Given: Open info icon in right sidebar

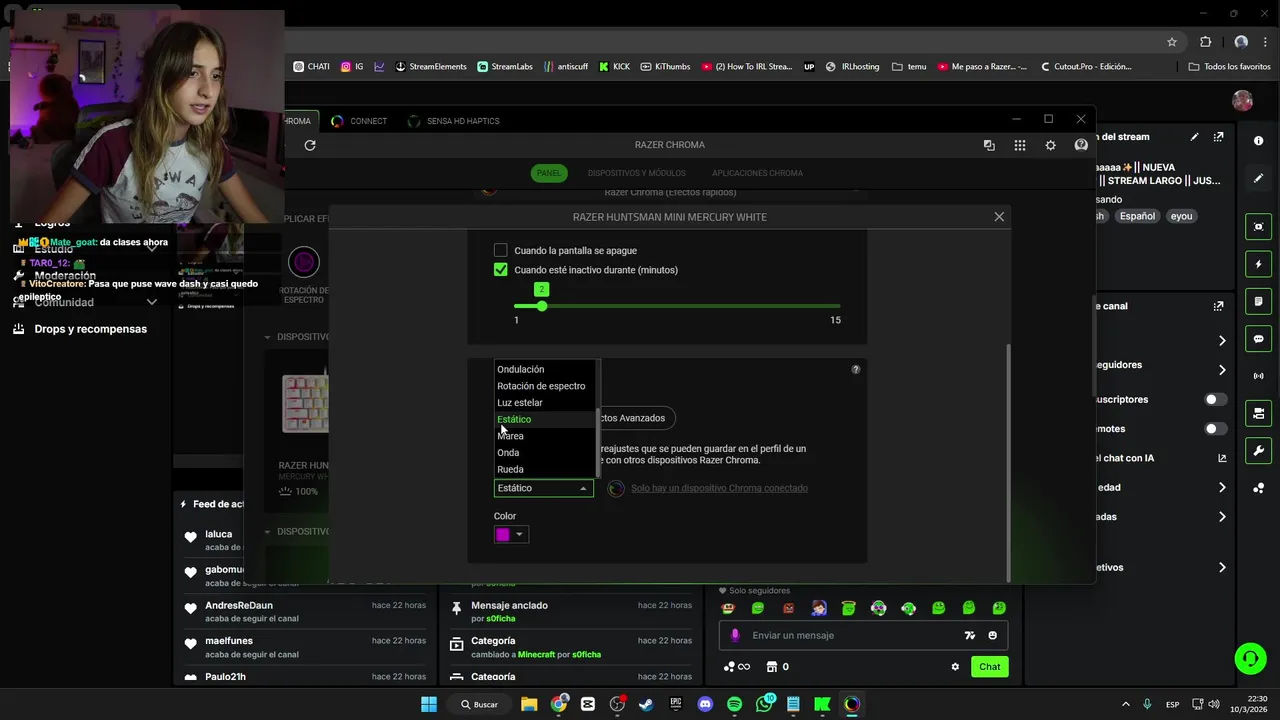Looking at the screenshot, I should (x=1258, y=141).
